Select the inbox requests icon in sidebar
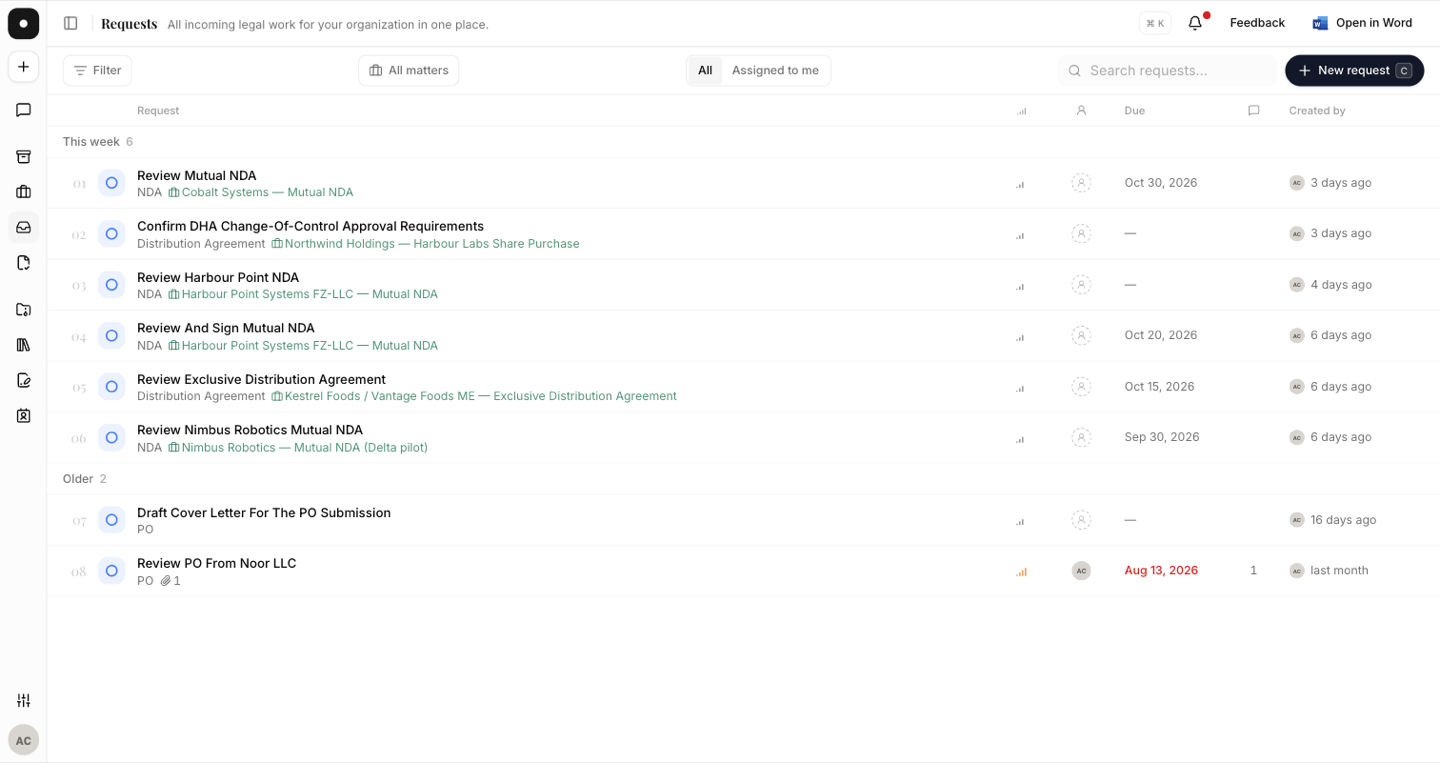This screenshot has width=1440, height=763. 23,227
